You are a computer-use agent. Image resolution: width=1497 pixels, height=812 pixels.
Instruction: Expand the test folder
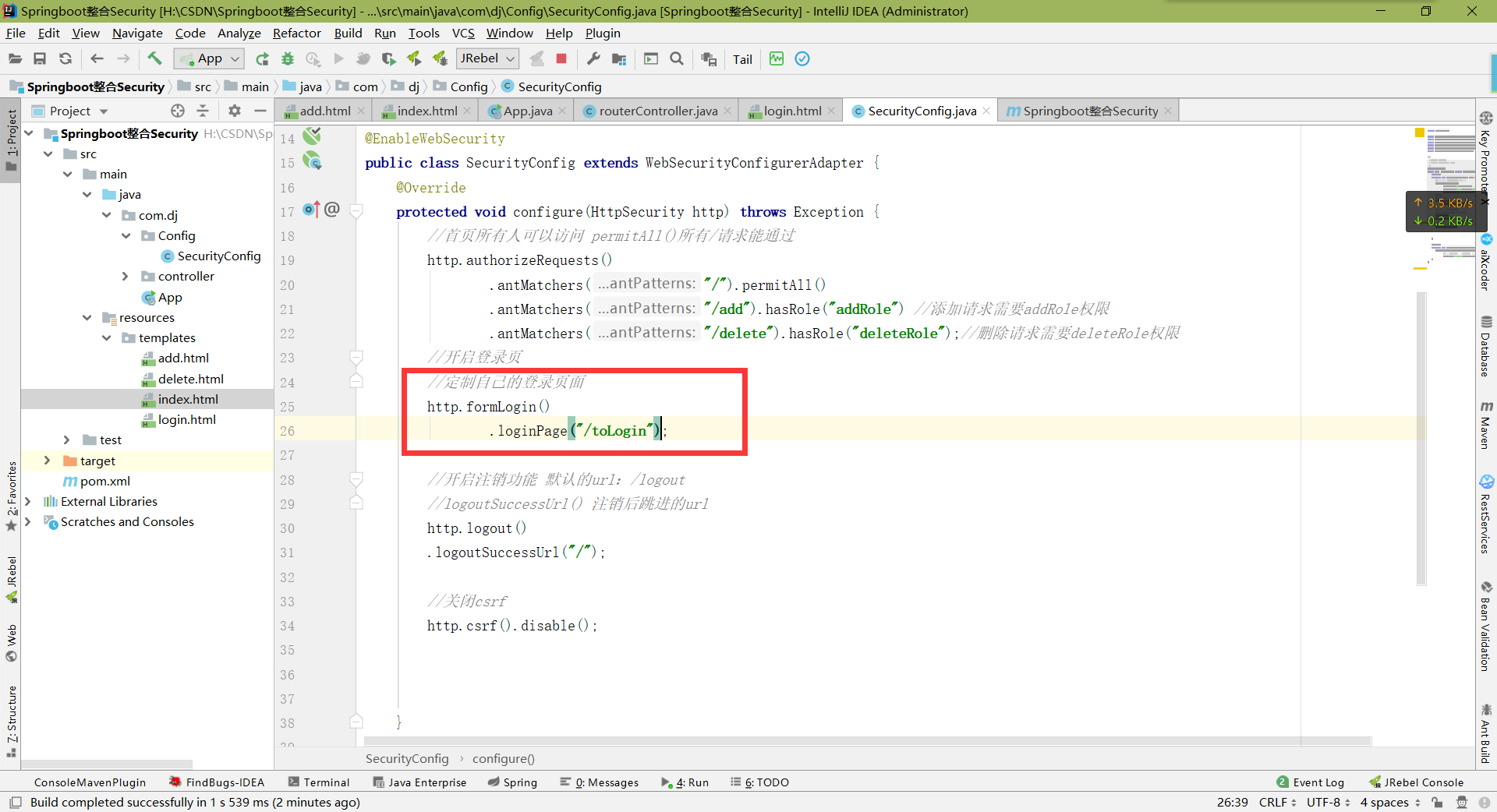coord(67,440)
